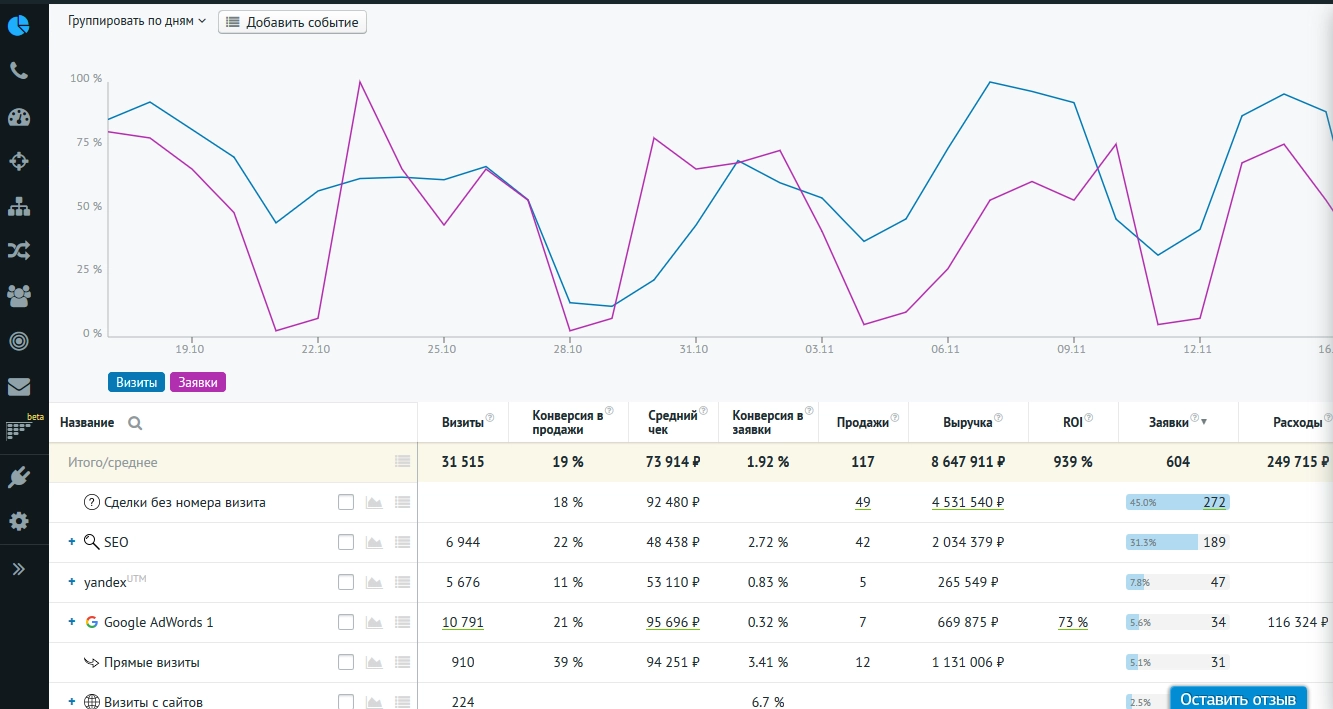Open the dashboard gauge icon in sidebar
Image resolution: width=1333 pixels, height=709 pixels.
point(18,116)
